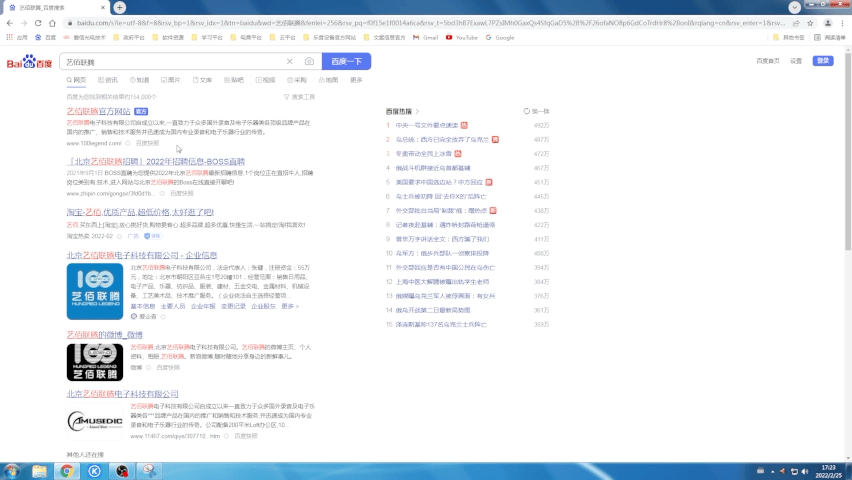Open 北京艺佰联腾电子科技有限公司 企业信息 link

coord(142,255)
